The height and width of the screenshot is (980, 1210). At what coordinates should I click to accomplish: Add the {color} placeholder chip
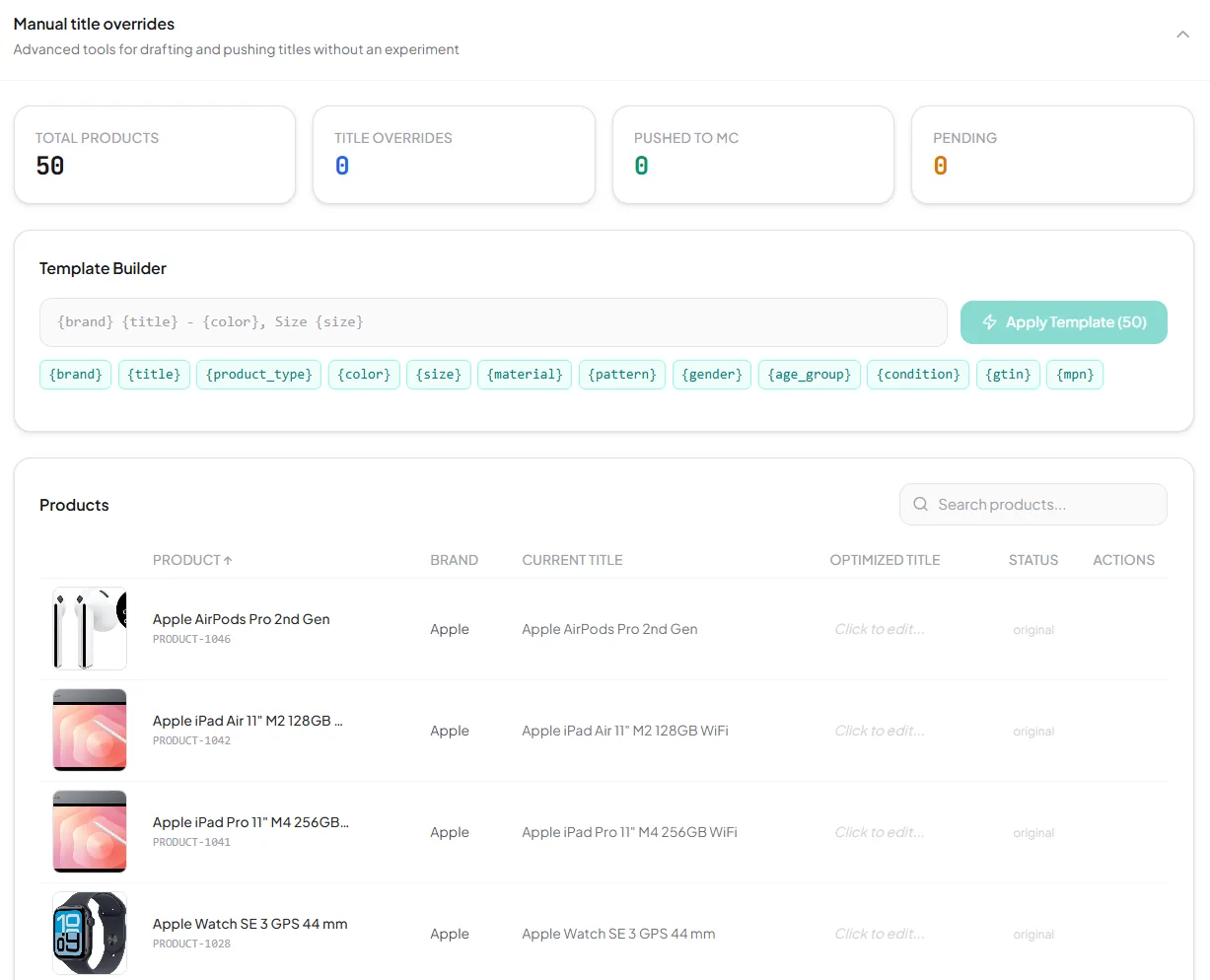364,375
